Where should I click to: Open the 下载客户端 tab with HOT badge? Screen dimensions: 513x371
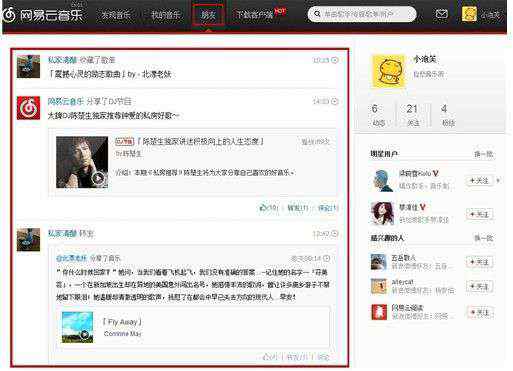pyautogui.click(x=254, y=15)
